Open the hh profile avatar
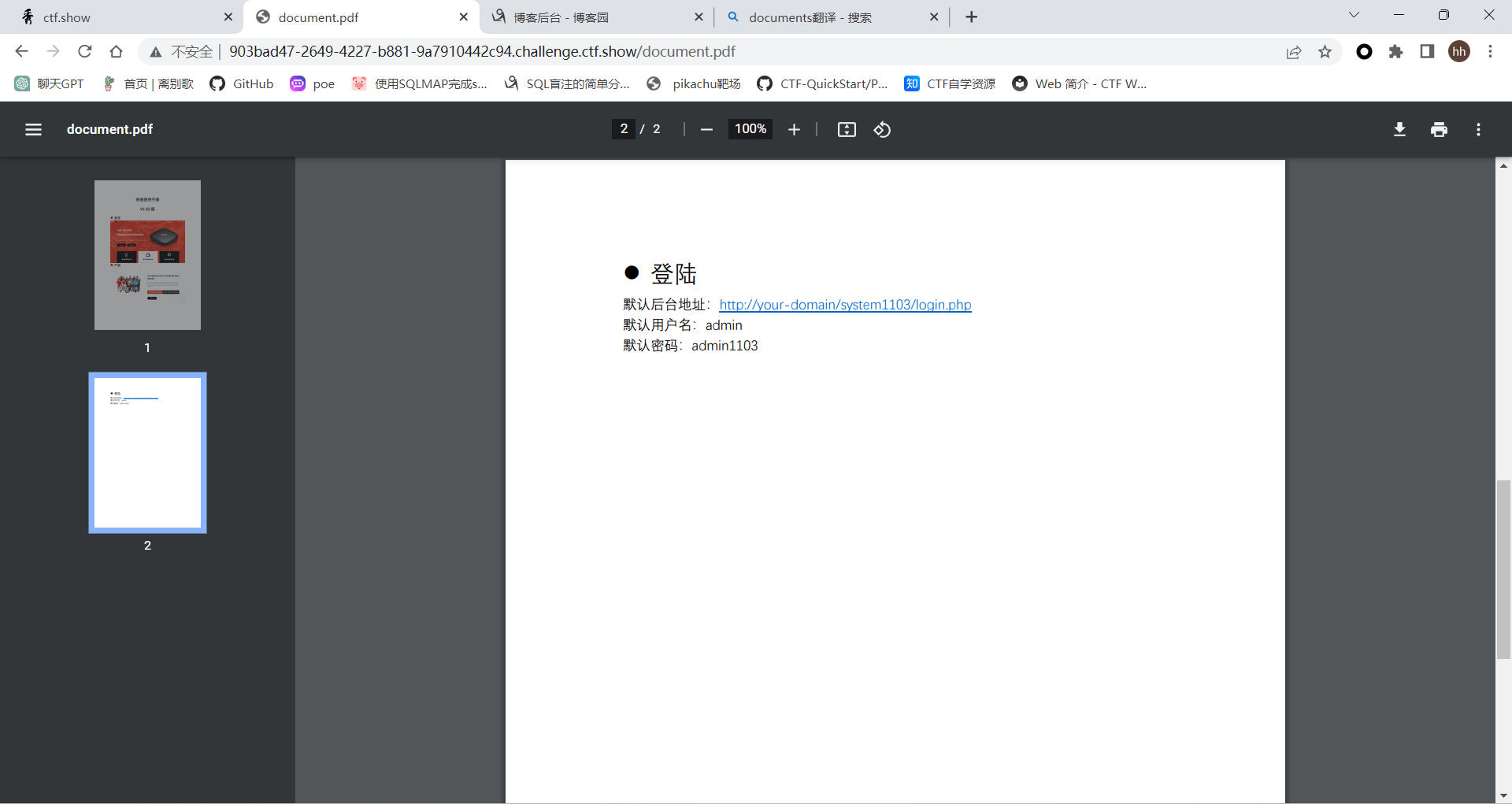 (x=1459, y=52)
